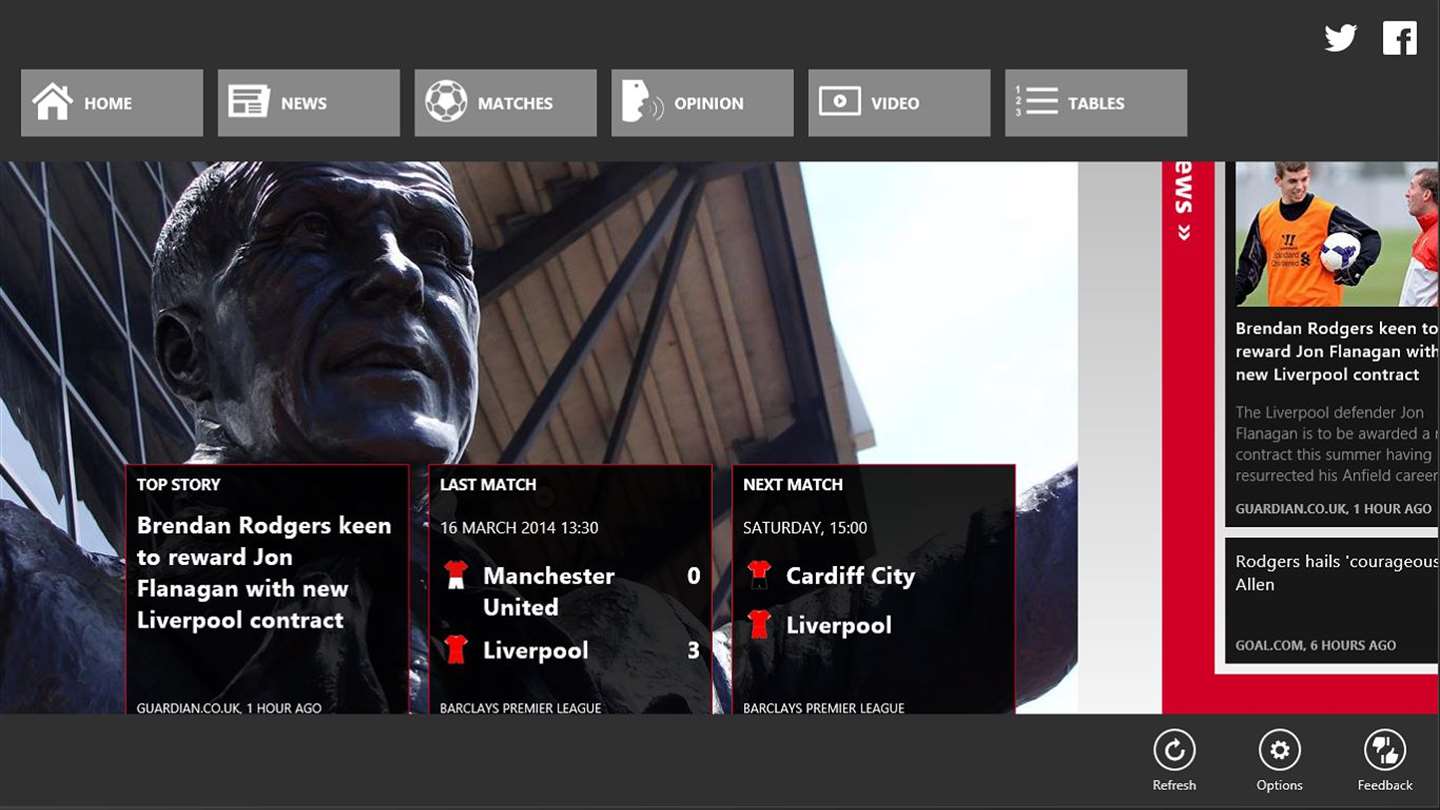Viewport: 1440px width, 810px height.
Task: Show the league Tables section
Action: pyautogui.click(x=1096, y=103)
